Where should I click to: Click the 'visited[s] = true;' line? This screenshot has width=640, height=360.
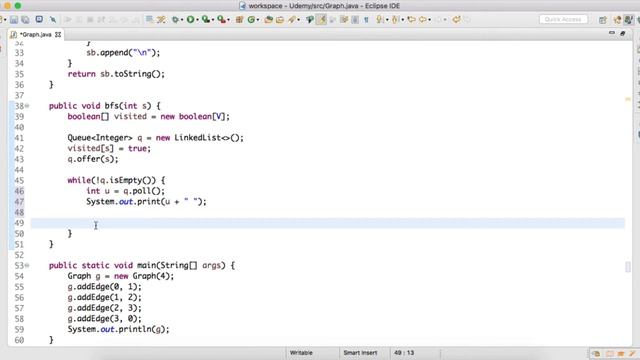click(109, 148)
